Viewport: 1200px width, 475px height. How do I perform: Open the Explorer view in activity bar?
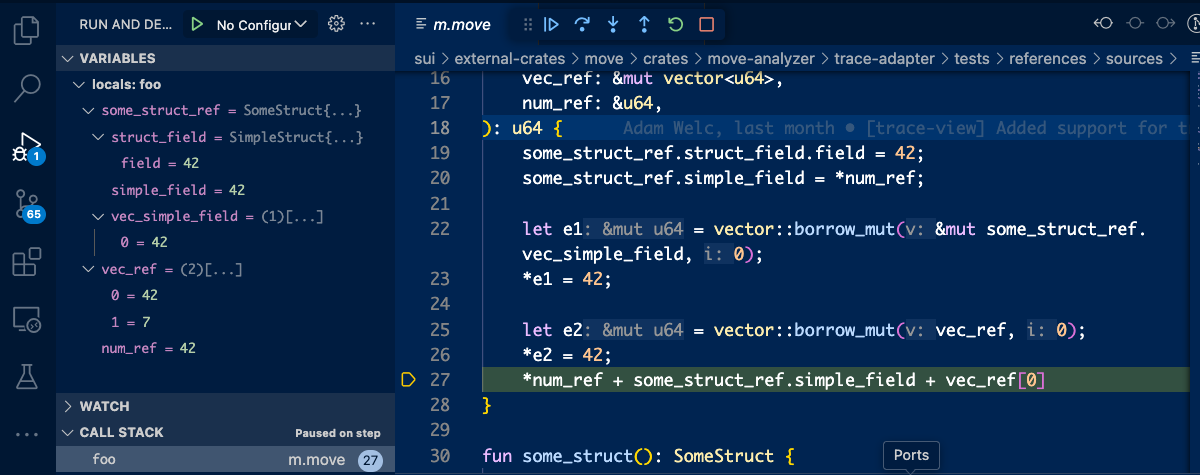click(x=27, y=31)
